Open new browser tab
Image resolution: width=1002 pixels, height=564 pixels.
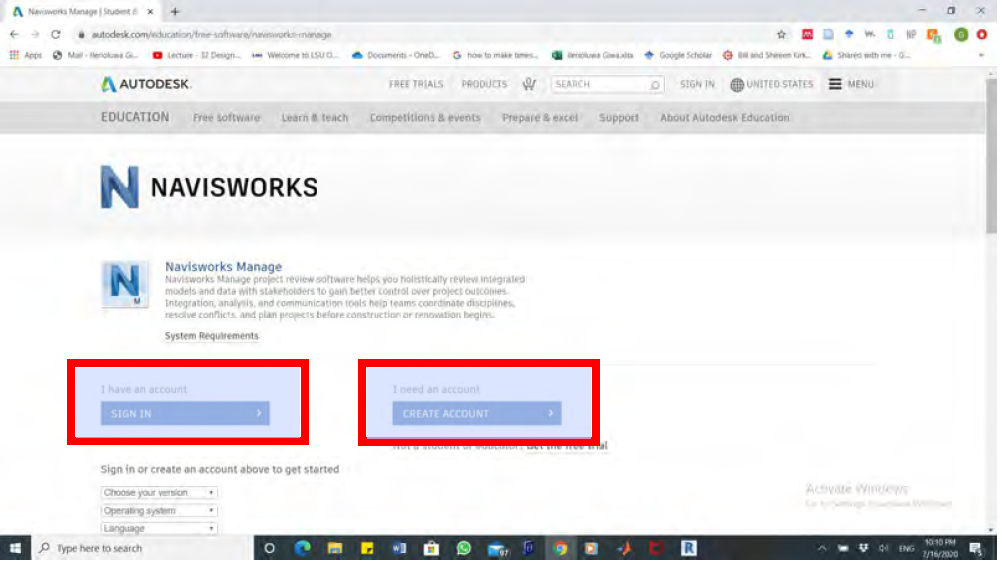[x=175, y=11]
